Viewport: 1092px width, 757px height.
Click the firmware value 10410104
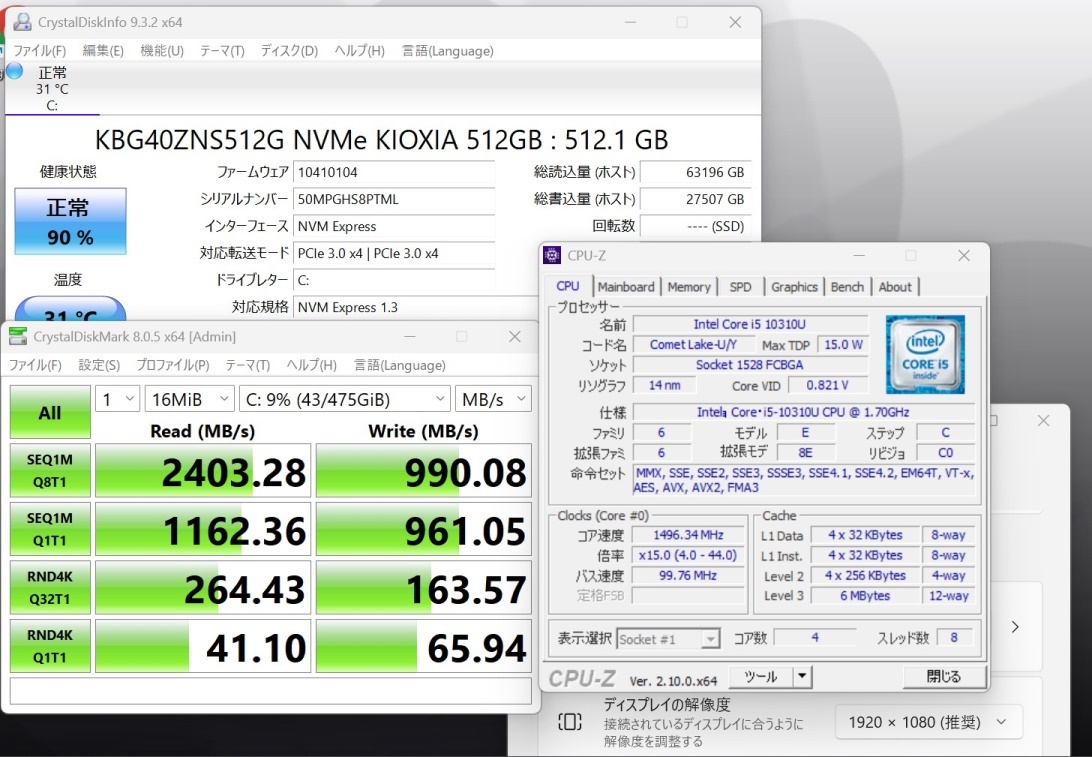394,172
